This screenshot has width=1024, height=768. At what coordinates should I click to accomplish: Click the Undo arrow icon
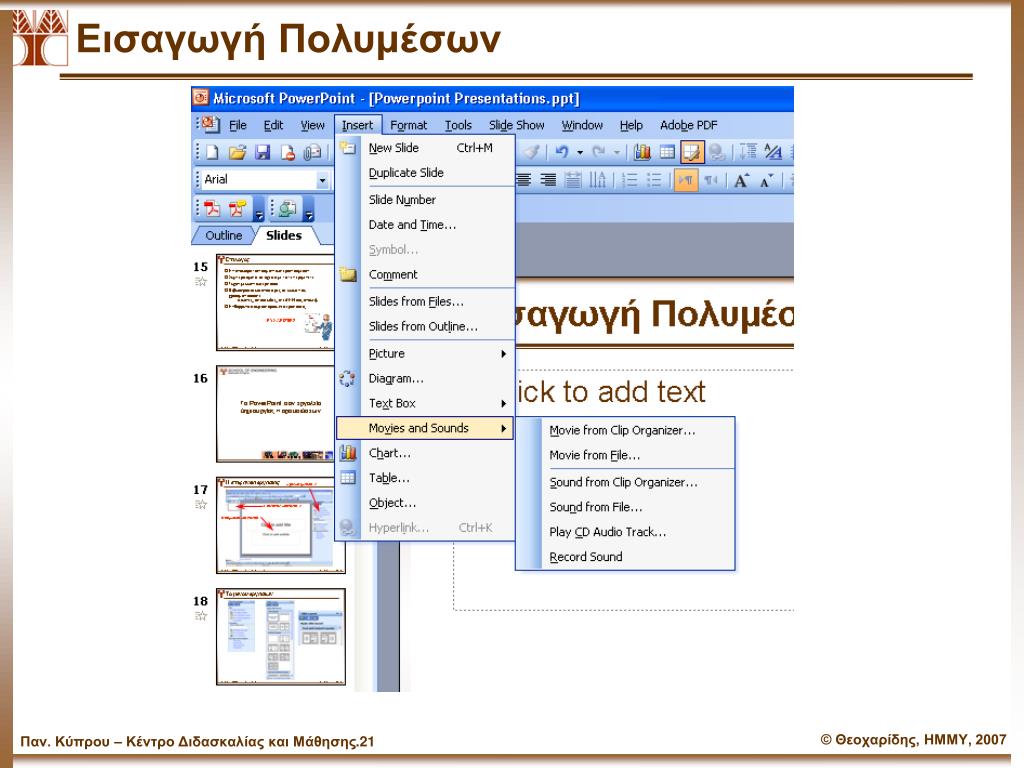pos(561,152)
